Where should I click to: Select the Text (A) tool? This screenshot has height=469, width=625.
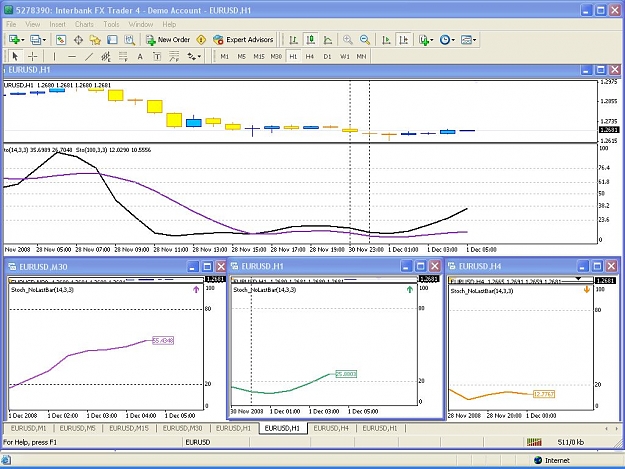140,57
